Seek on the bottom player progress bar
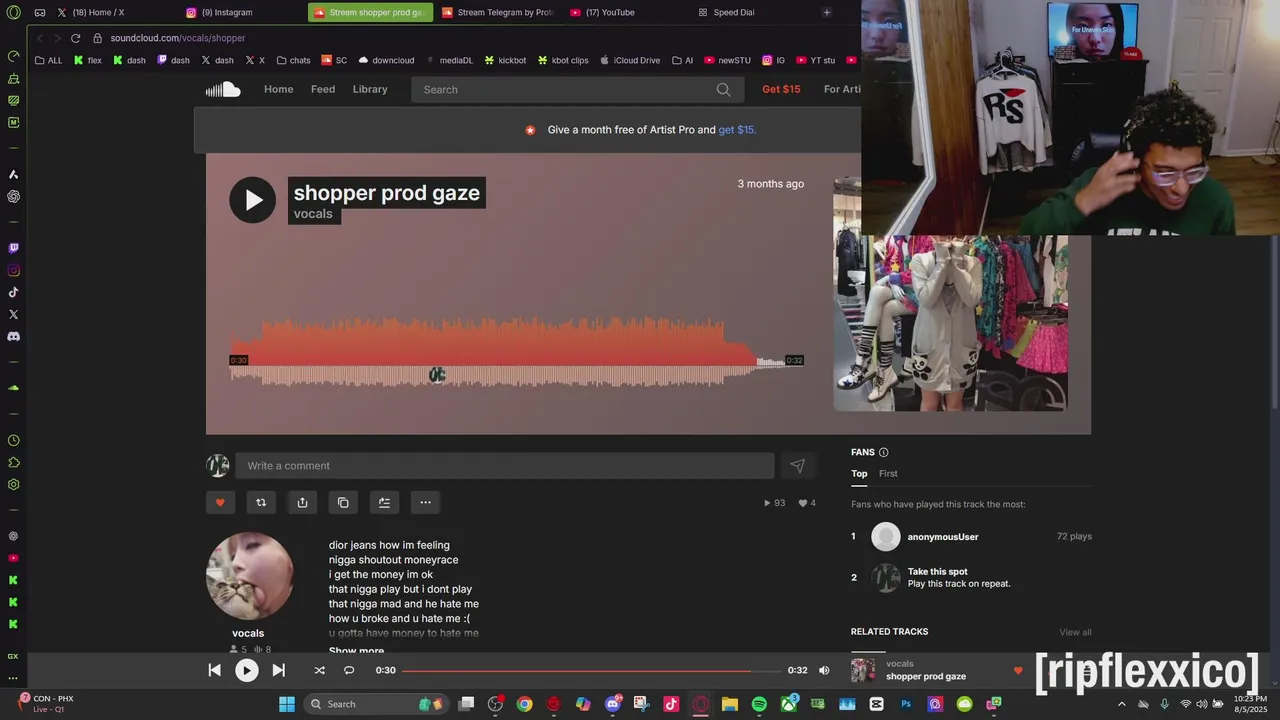 (591, 670)
